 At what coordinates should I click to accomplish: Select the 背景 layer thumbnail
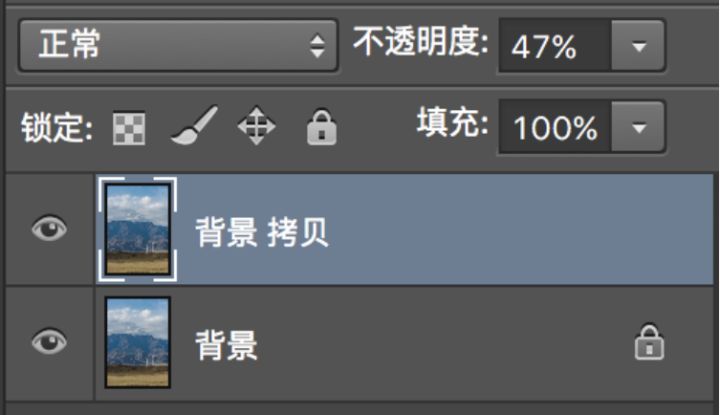138,342
